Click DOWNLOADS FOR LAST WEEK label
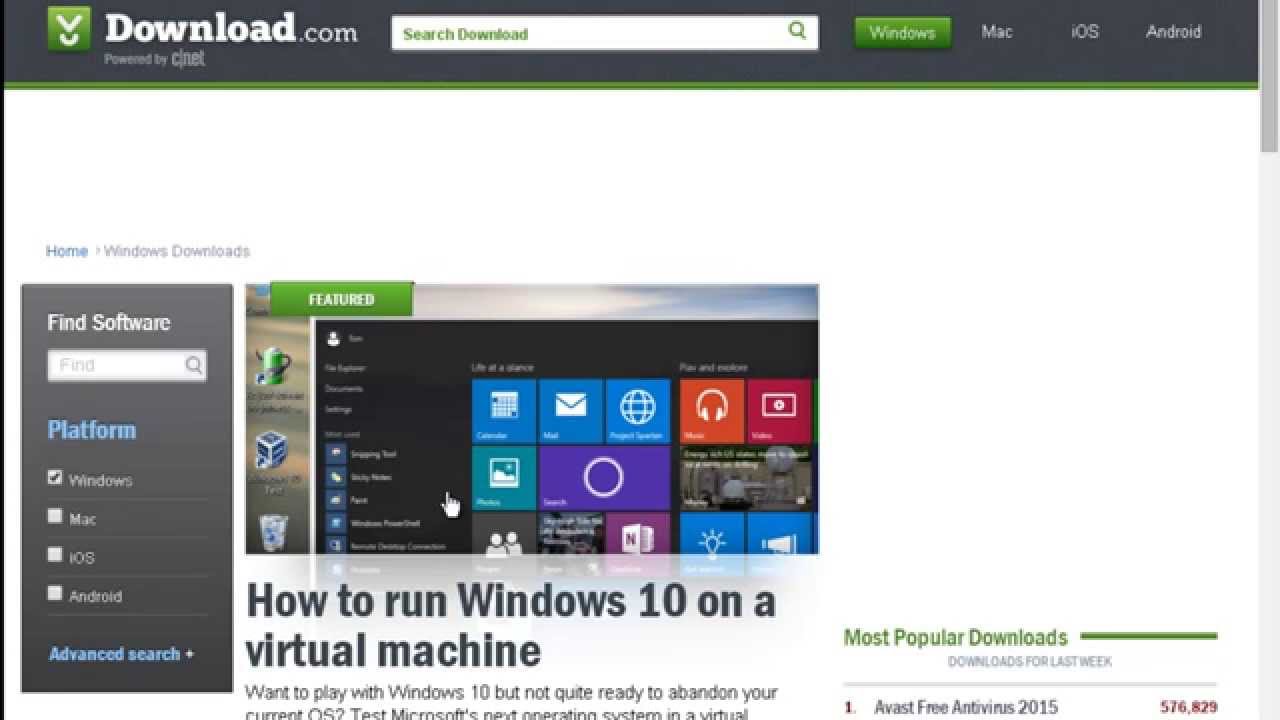This screenshot has height=720, width=1280. 1030,662
